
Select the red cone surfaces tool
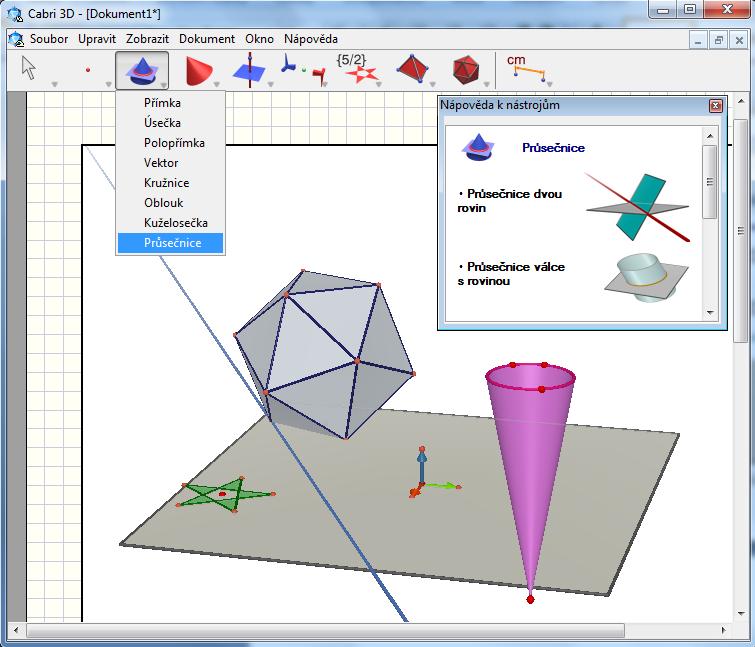coord(198,71)
